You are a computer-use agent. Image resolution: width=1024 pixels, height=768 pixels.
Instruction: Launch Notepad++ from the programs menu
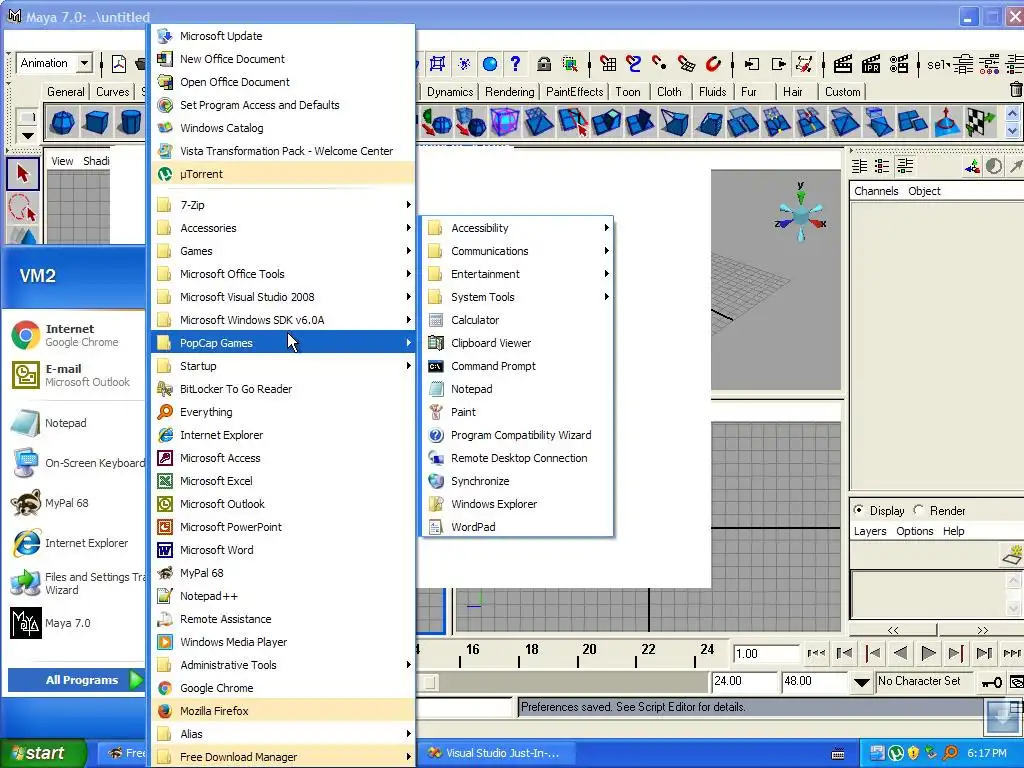pos(283,596)
